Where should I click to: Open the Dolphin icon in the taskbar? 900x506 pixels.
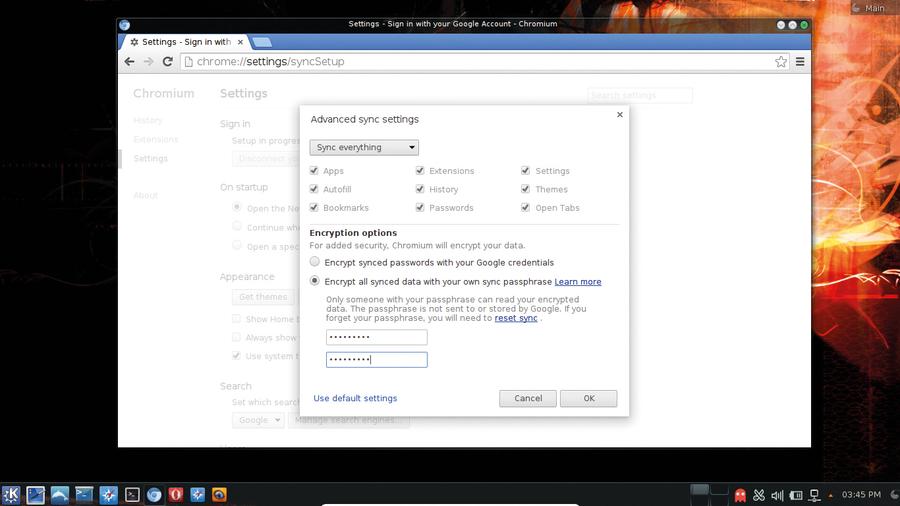60,495
